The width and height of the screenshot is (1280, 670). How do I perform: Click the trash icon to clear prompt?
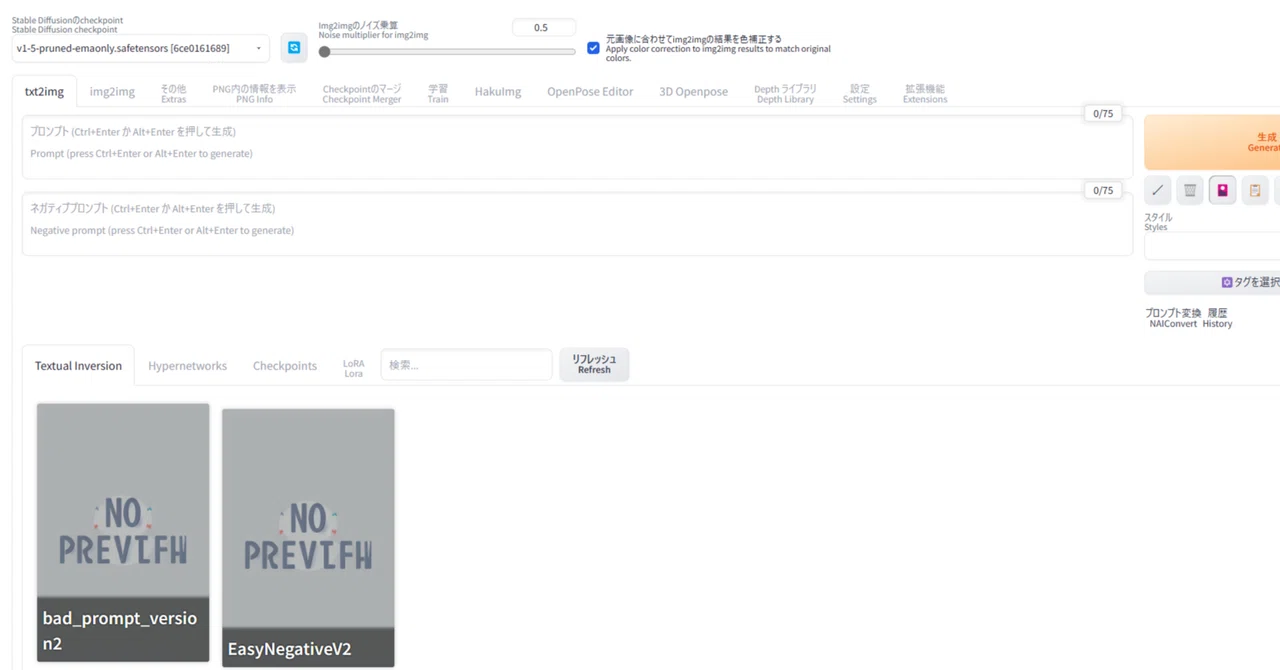click(x=1190, y=190)
